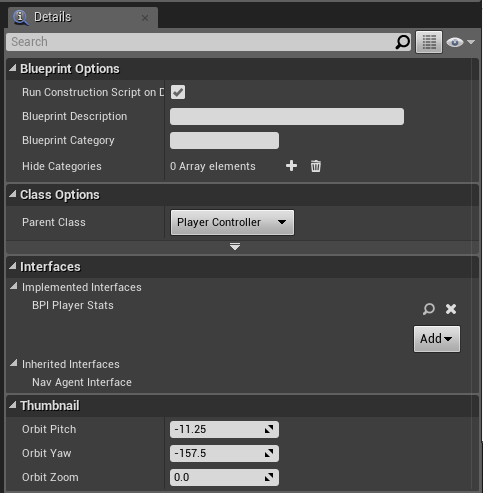Collapse the Implemented Interfaces group
Image resolution: width=483 pixels, height=493 pixels.
click(14, 286)
